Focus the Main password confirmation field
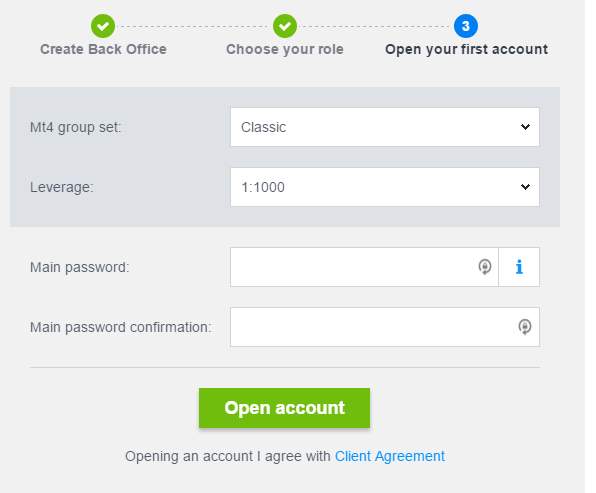This screenshot has width=596, height=493. (x=385, y=327)
